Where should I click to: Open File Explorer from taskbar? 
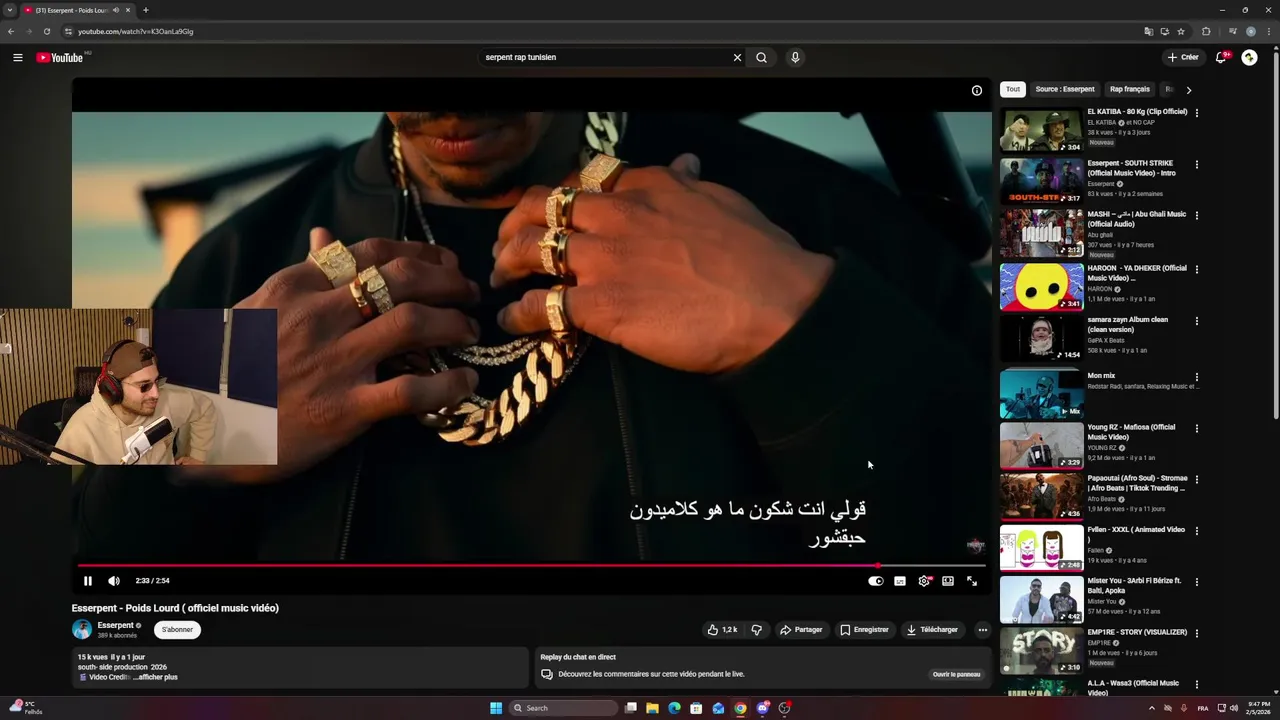pos(652,708)
